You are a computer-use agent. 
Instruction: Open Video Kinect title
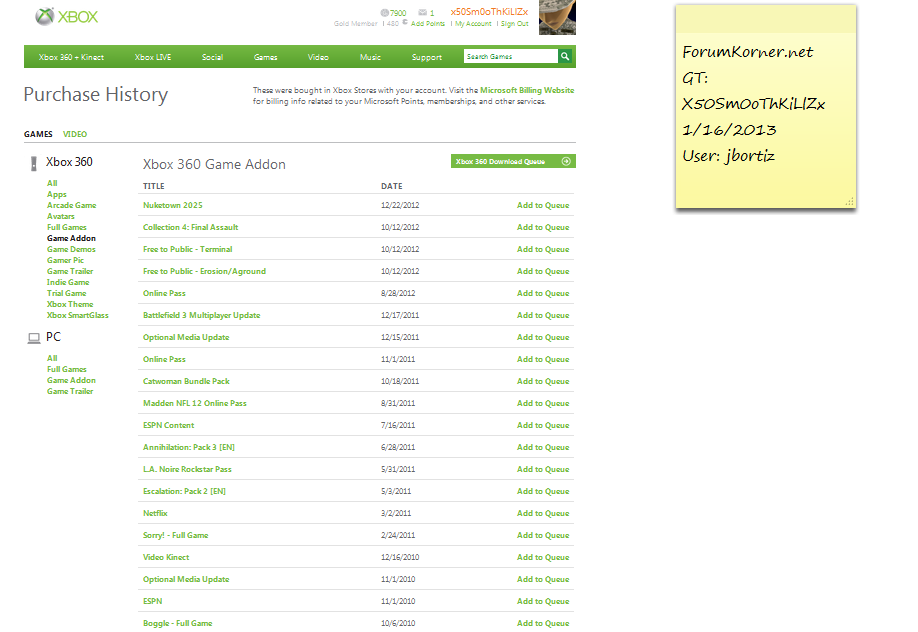coord(166,557)
